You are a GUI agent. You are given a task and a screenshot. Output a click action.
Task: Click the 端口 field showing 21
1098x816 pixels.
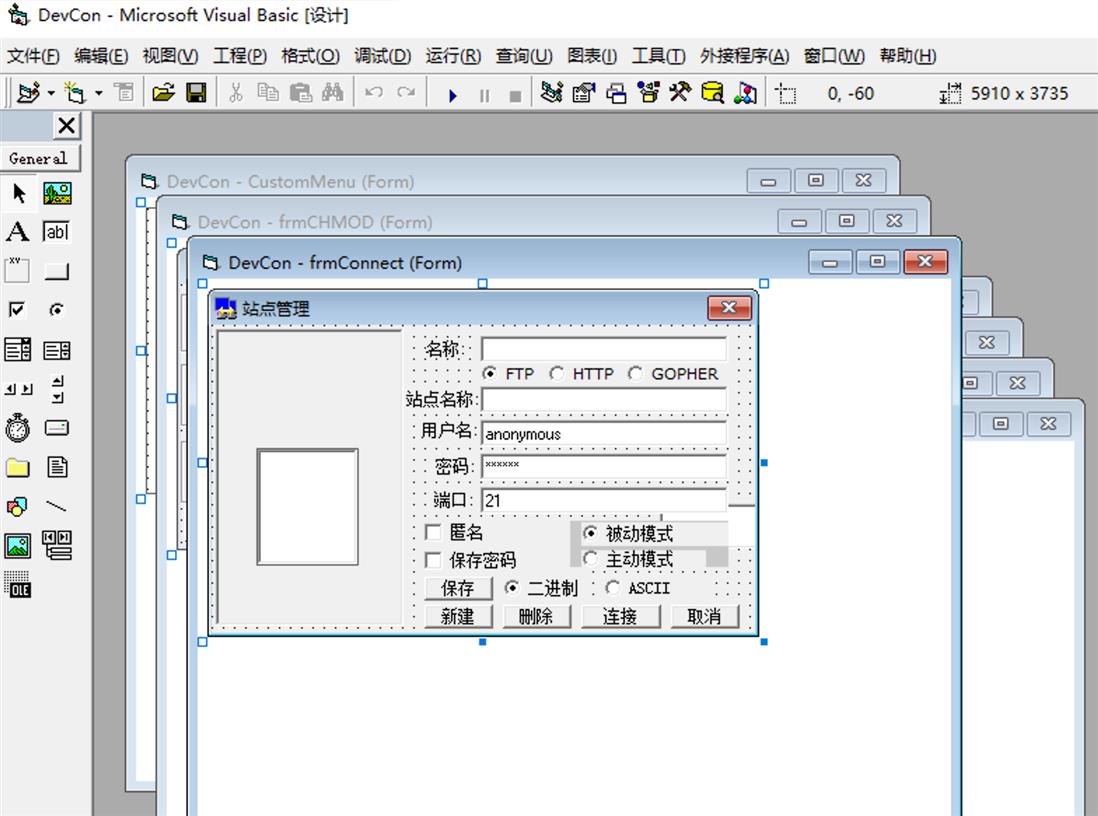point(604,500)
